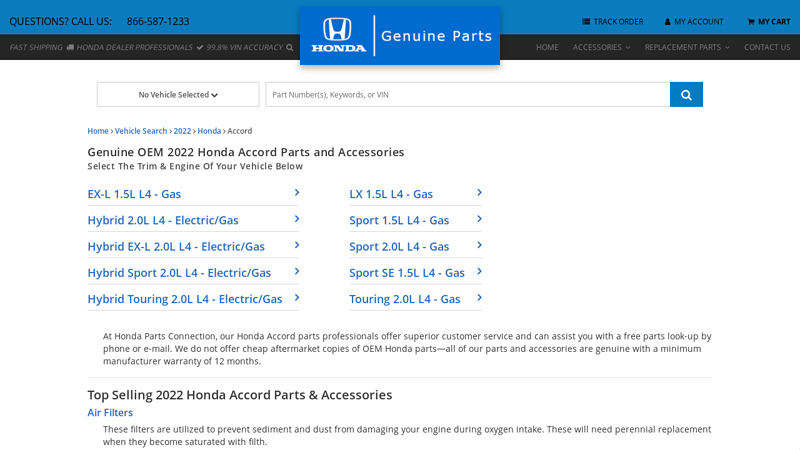Select Hybrid 2.0L L4 - Electric/Gas trim
800x450 pixels.
click(163, 220)
